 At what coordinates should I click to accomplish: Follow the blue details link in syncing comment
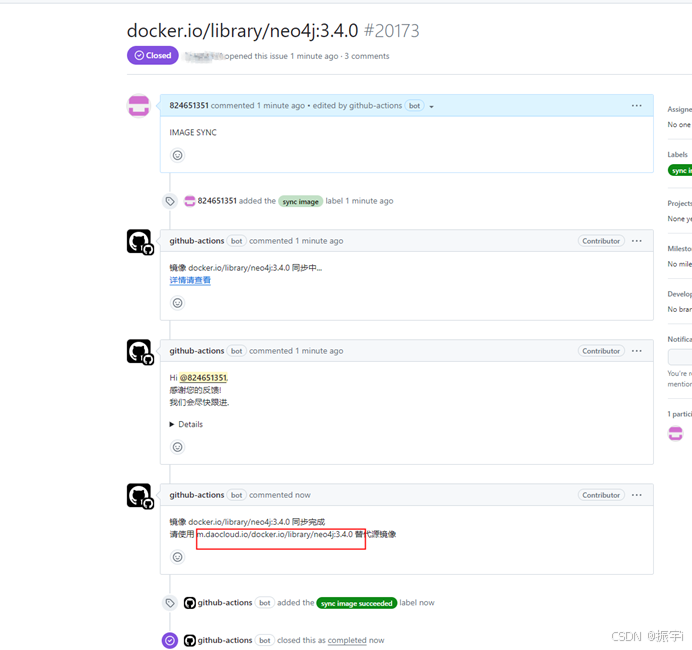[x=190, y=280]
